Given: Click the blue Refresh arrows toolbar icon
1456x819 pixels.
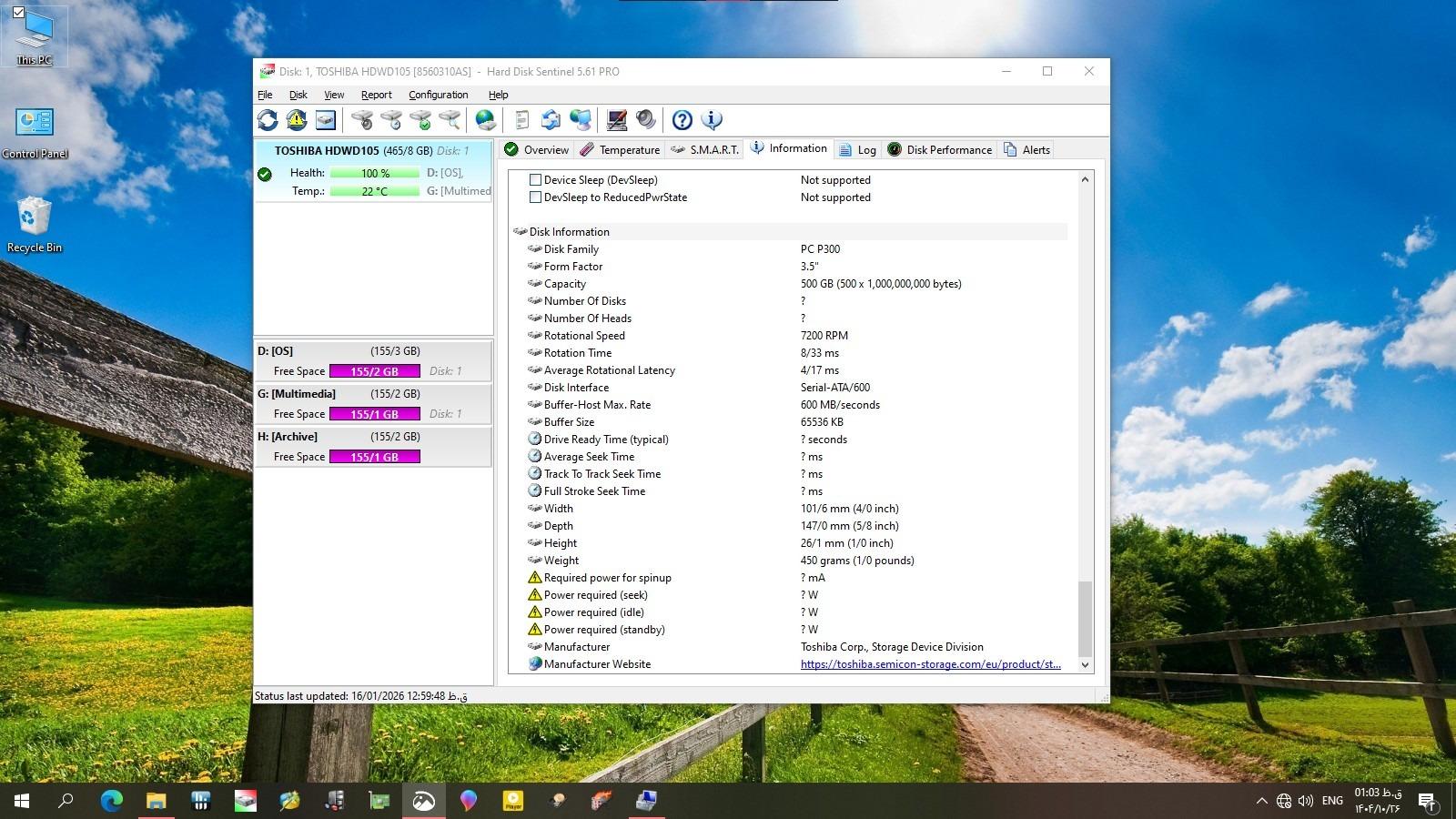Looking at the screenshot, I should coord(268,120).
